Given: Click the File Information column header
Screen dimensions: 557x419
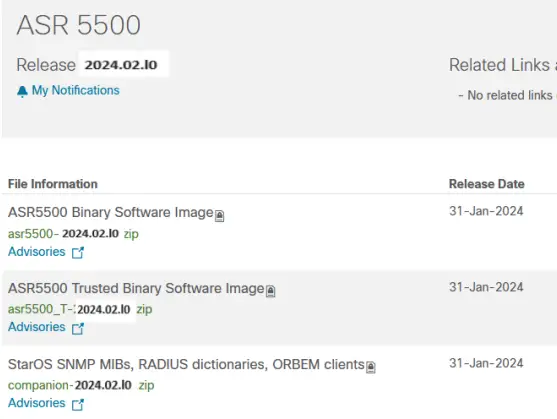Looking at the screenshot, I should click(x=53, y=184).
